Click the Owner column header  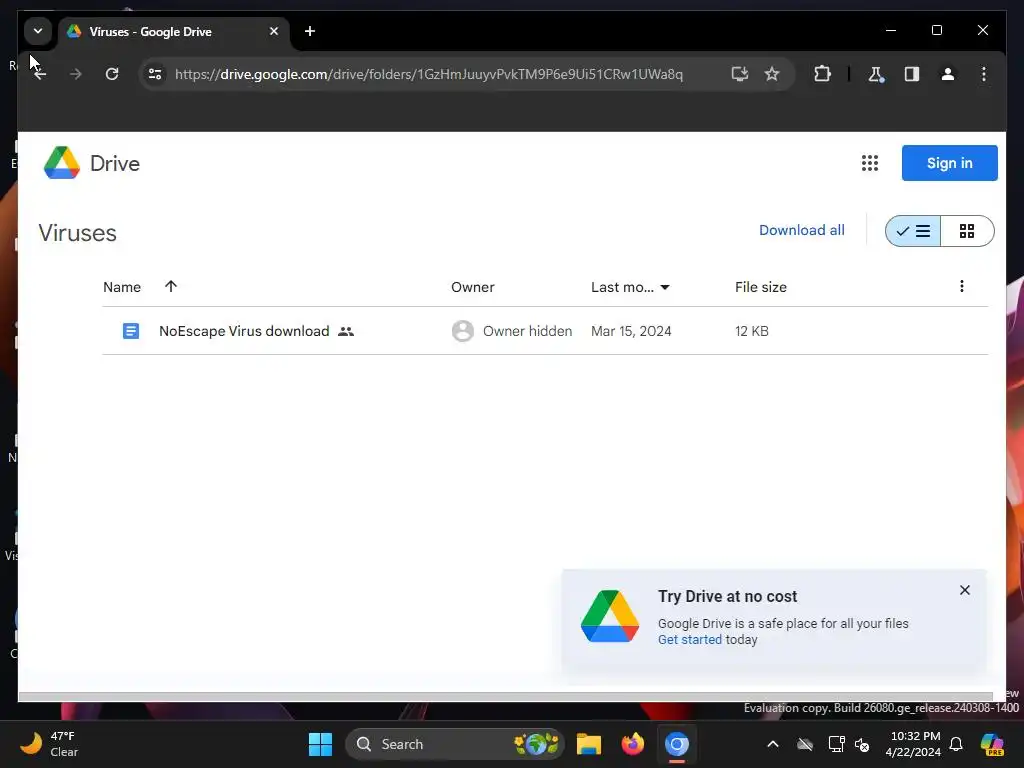pos(472,287)
